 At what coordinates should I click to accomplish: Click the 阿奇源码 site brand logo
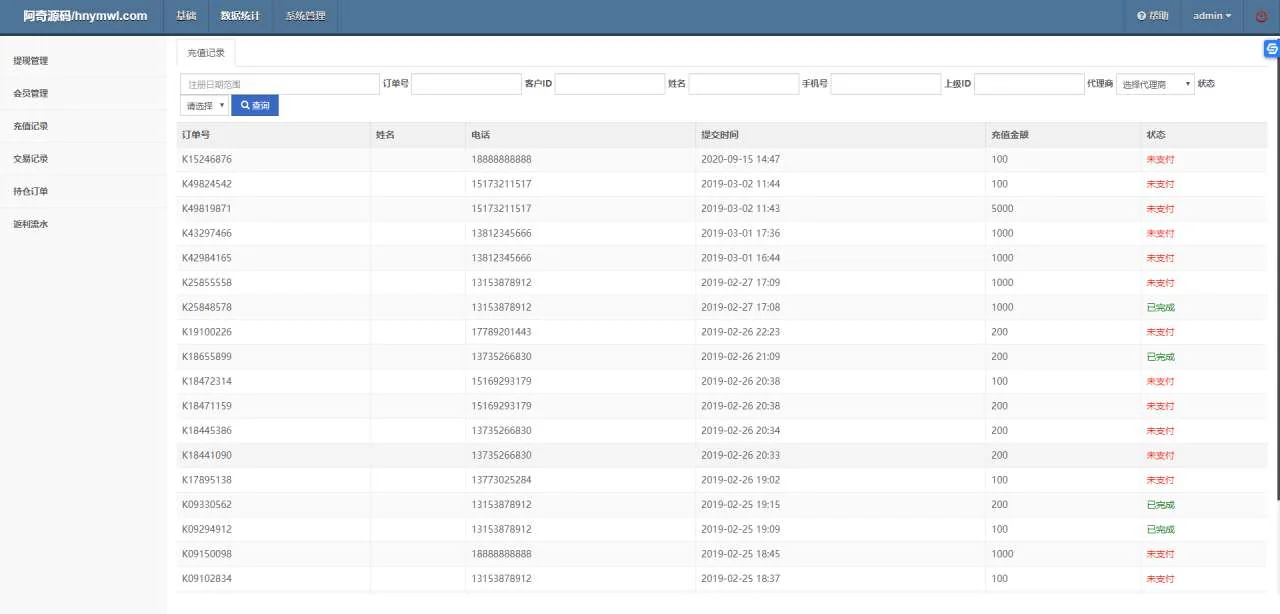85,16
